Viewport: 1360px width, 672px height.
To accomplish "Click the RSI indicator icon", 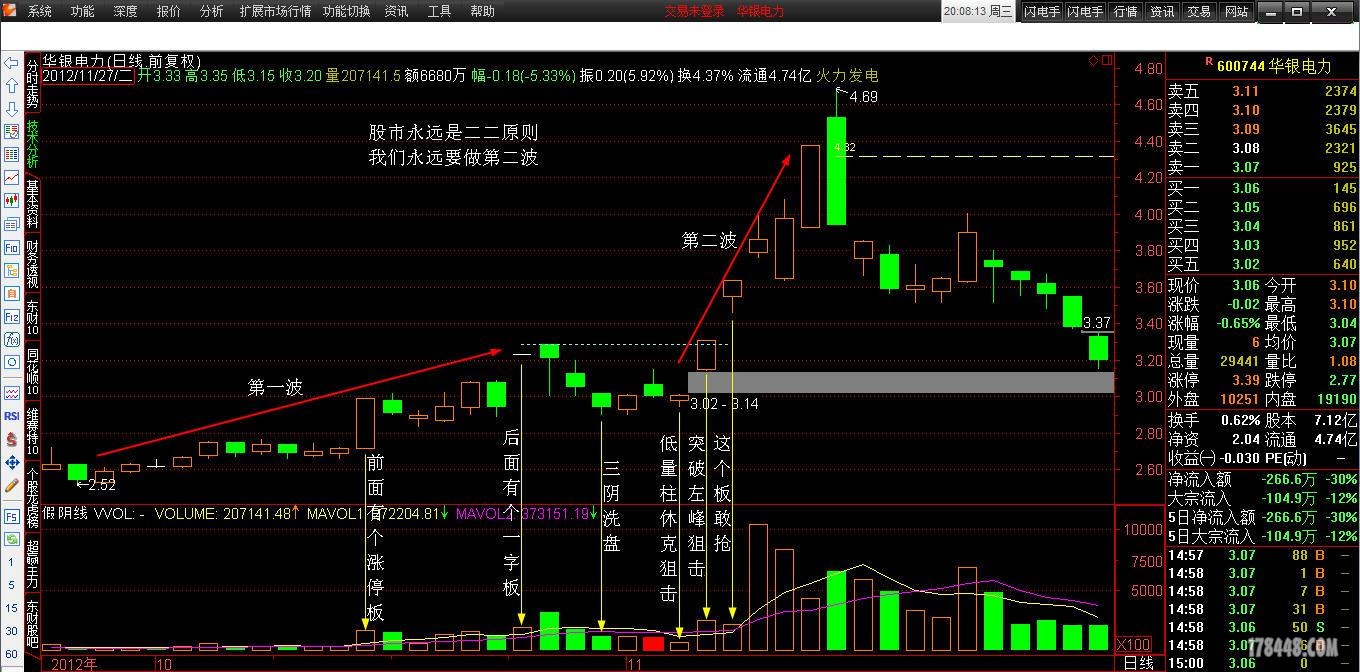I will pyautogui.click(x=12, y=416).
